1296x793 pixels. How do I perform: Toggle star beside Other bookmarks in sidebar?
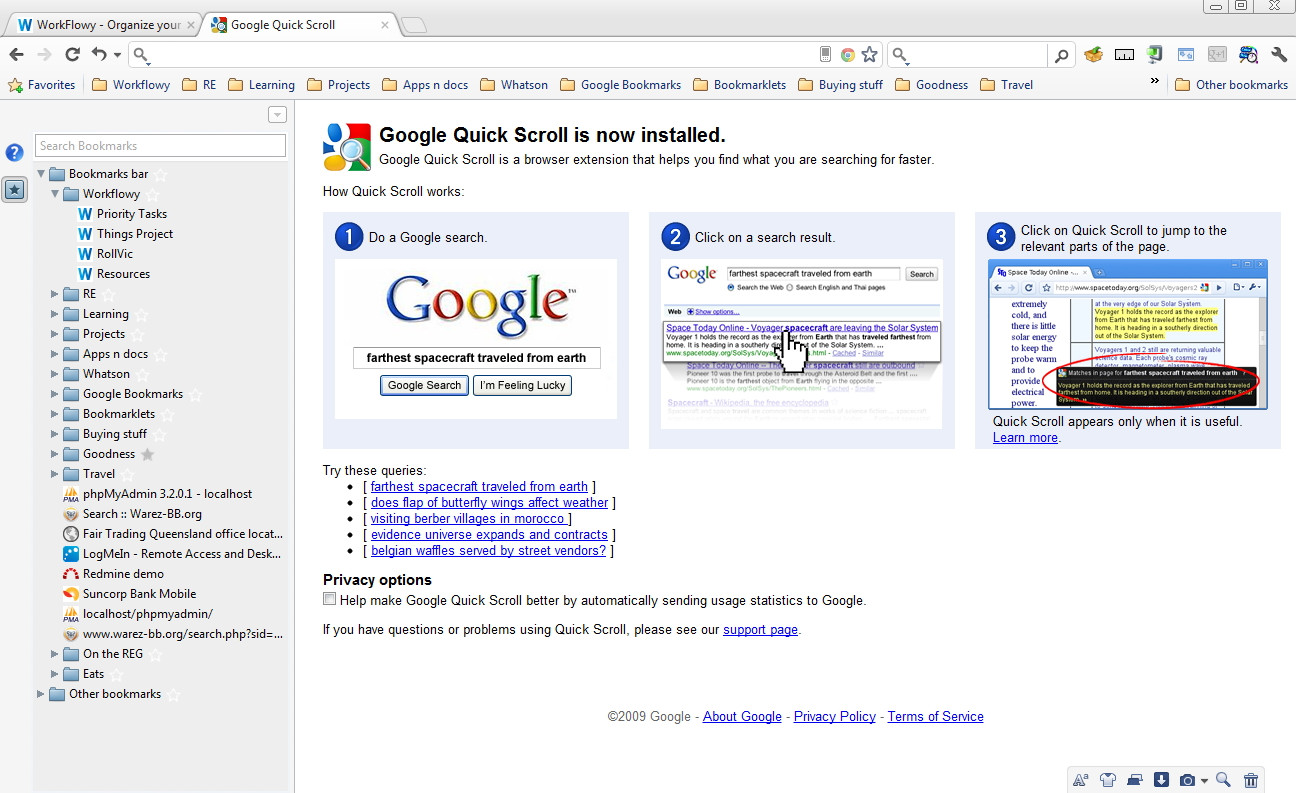[174, 694]
